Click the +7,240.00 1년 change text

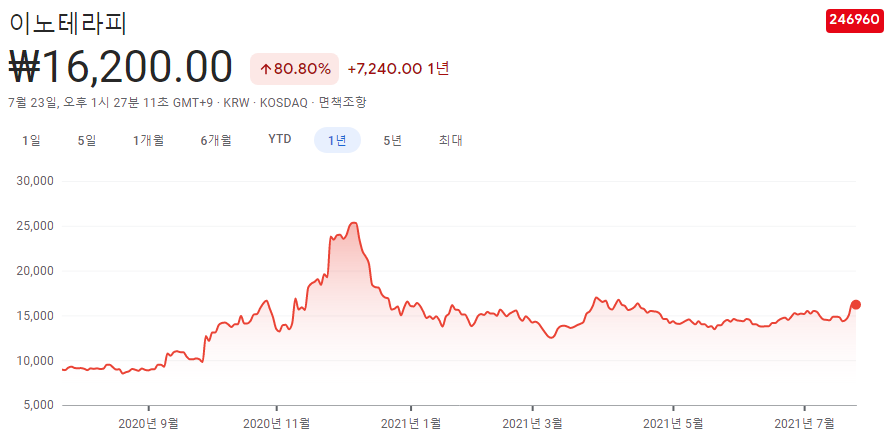(399, 69)
